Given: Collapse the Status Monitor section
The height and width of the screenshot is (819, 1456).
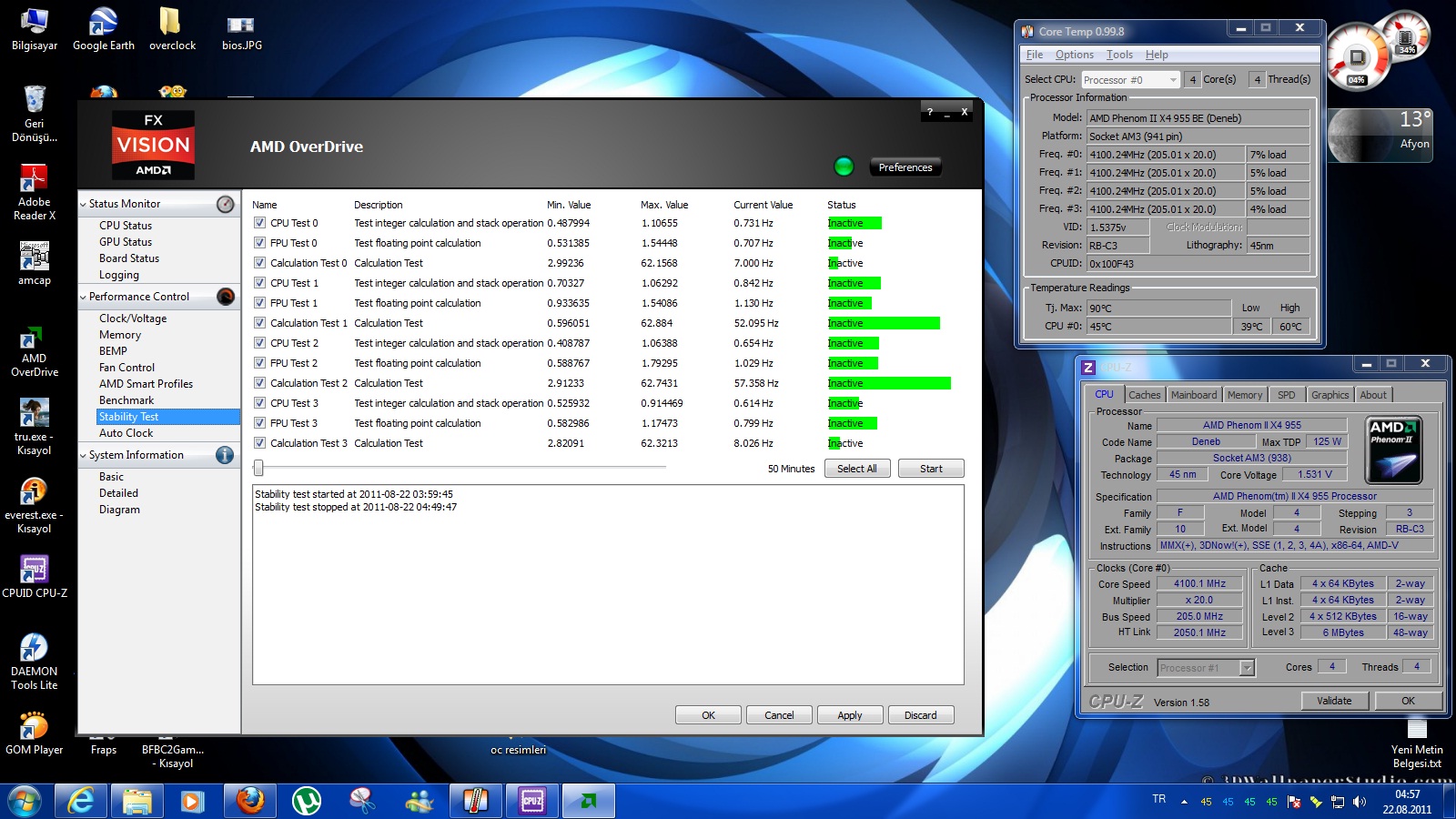Looking at the screenshot, I should pos(83,205).
